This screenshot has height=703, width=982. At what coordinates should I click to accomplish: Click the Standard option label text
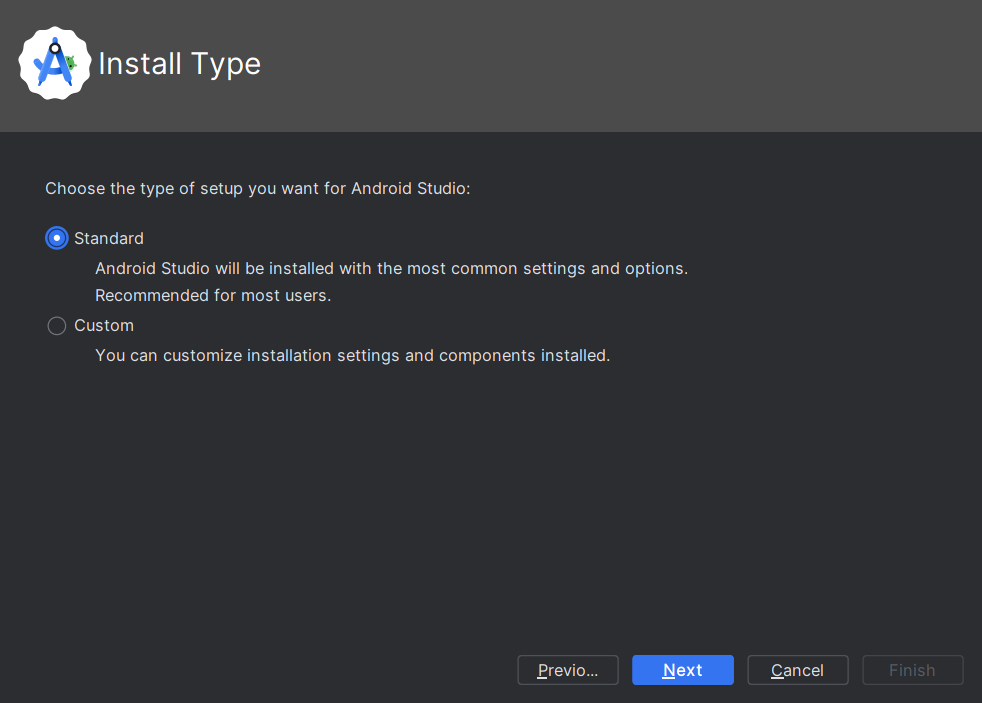(108, 238)
